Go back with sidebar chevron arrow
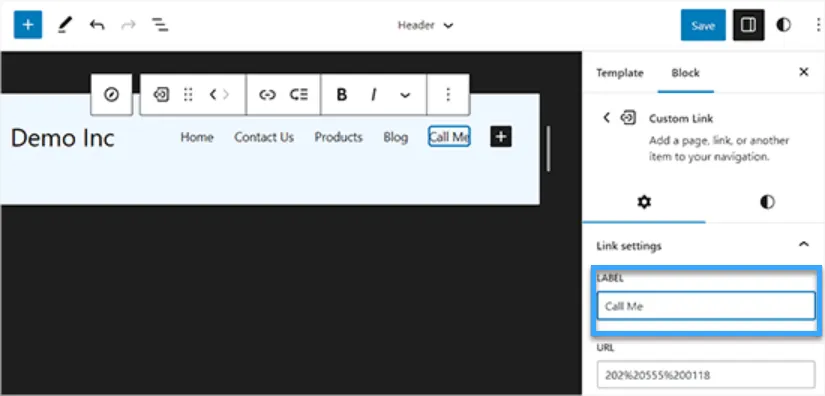Viewport: 825px width, 396px height. click(x=606, y=118)
